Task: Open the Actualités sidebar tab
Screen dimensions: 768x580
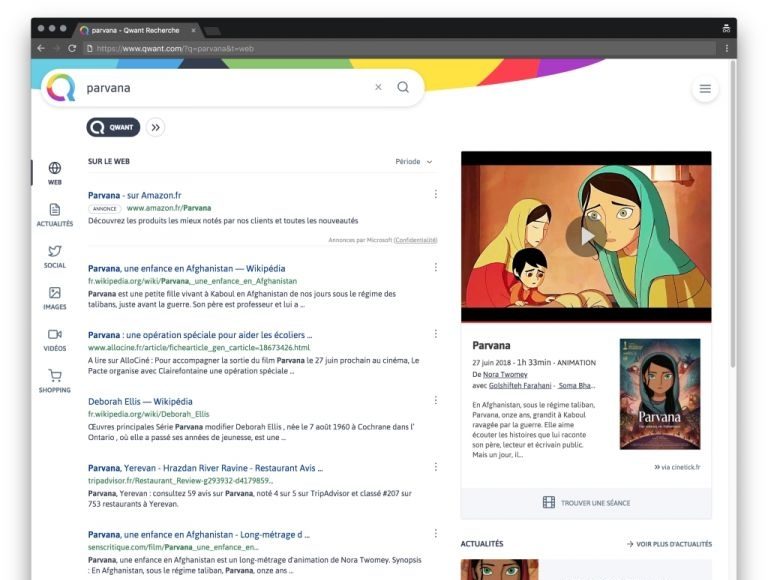Action: [55, 215]
